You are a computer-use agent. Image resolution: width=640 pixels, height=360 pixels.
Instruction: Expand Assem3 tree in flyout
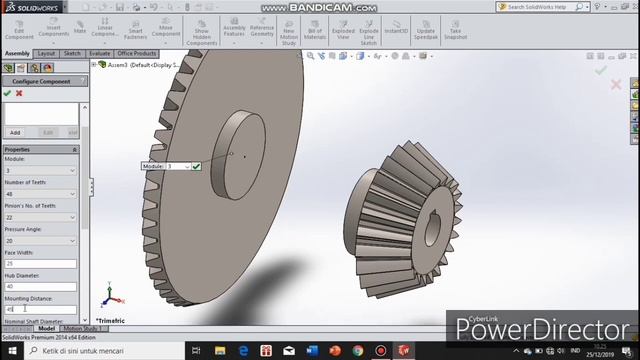point(94,64)
